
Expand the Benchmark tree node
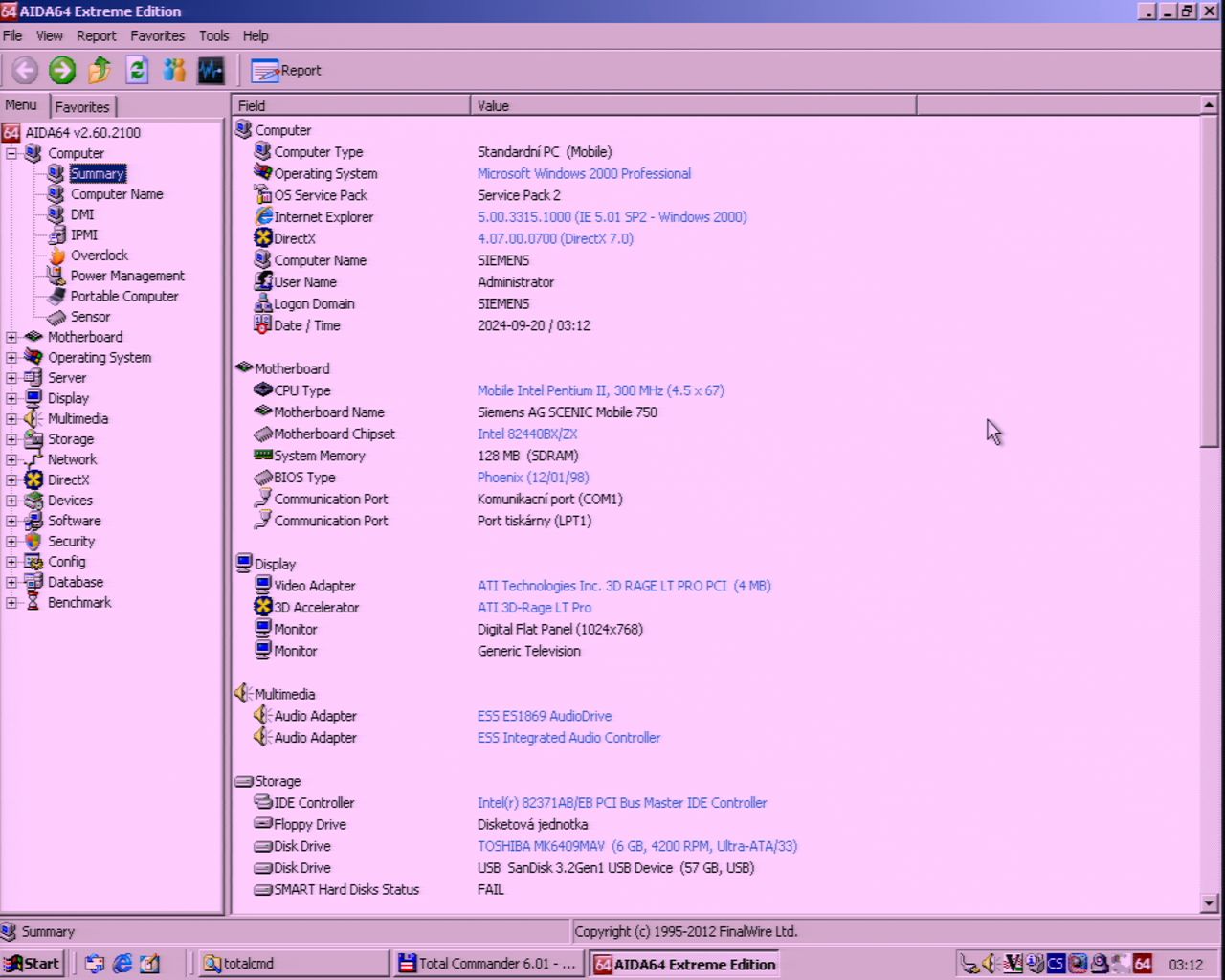pyautogui.click(x=11, y=603)
